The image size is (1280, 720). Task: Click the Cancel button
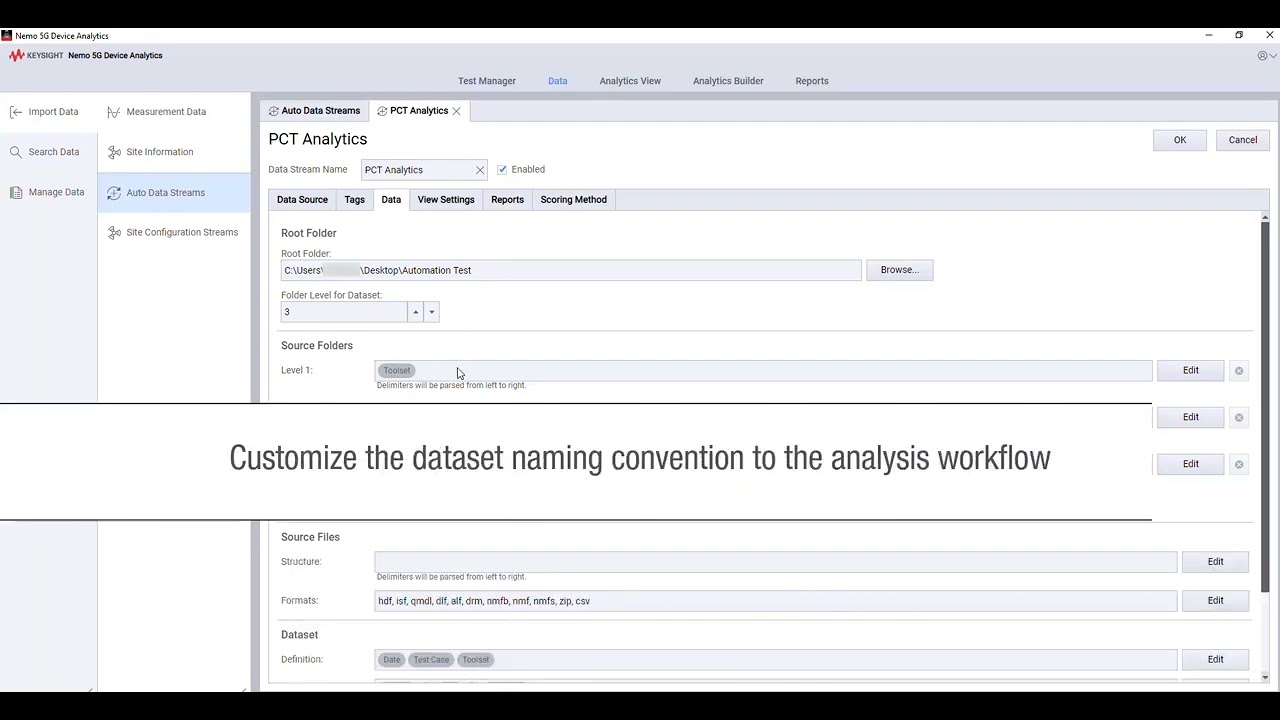click(x=1243, y=140)
